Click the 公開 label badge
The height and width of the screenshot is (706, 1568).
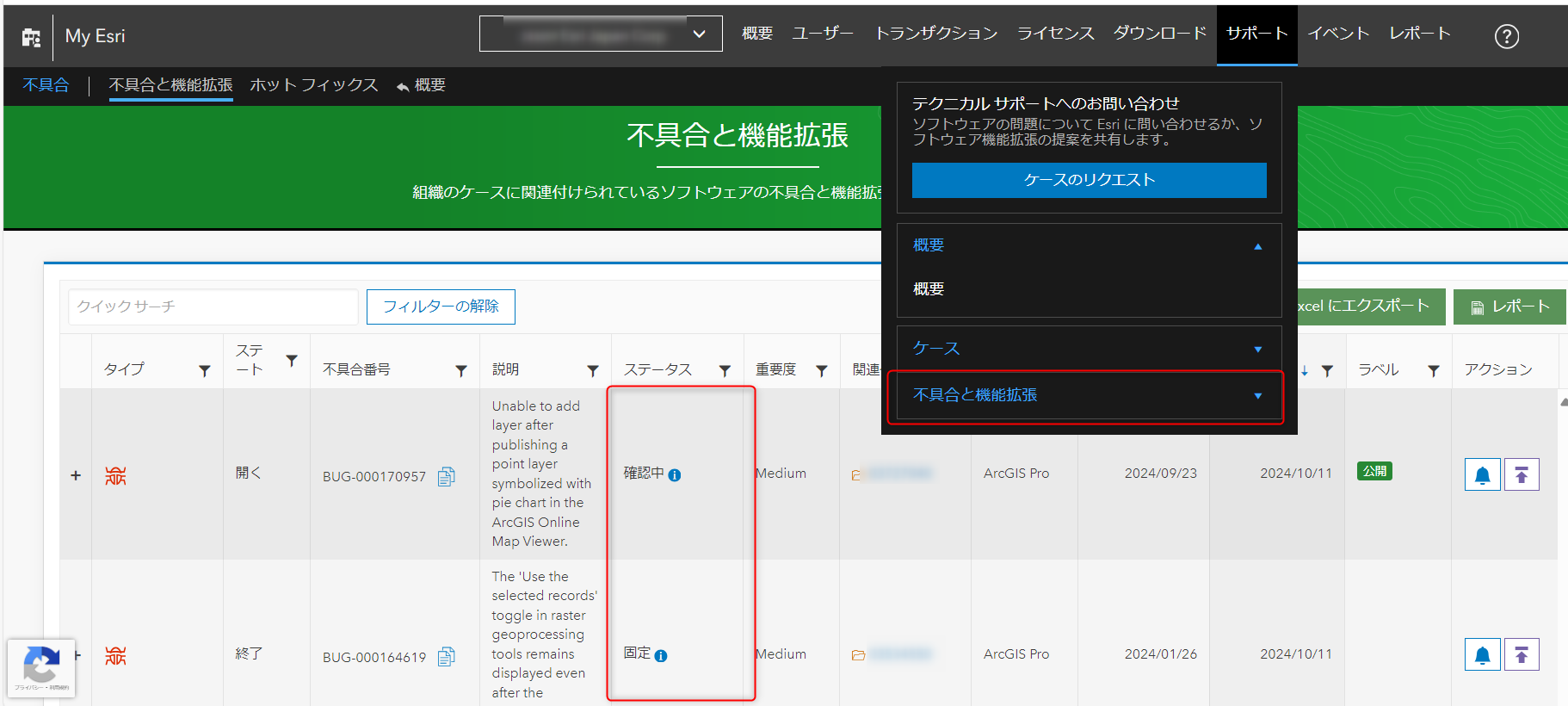[x=1374, y=471]
